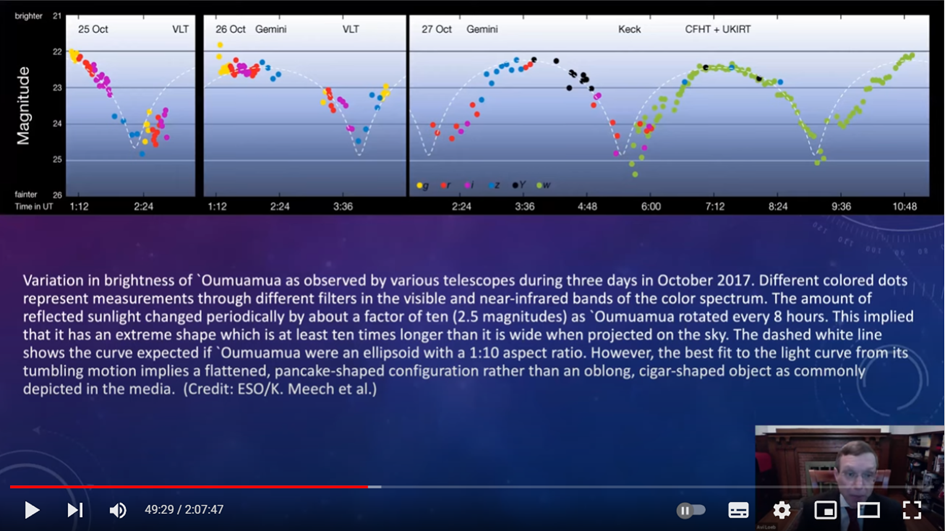Click the yellow g filter legend dot
This screenshot has width=945, height=531.
(419, 186)
